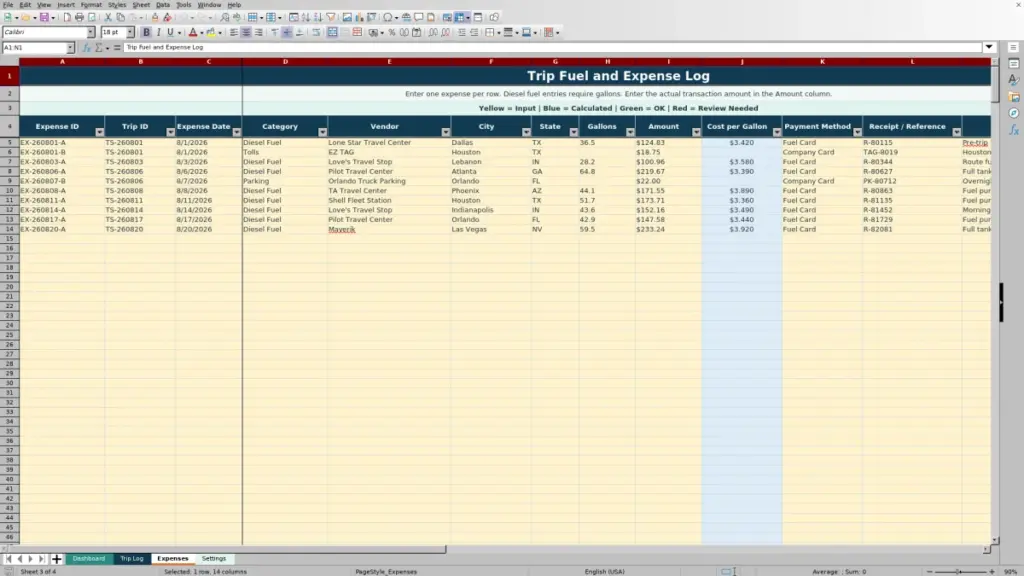This screenshot has width=1024, height=576.
Task: Open the sidebar Functions fx icon
Action: pos(1014,130)
